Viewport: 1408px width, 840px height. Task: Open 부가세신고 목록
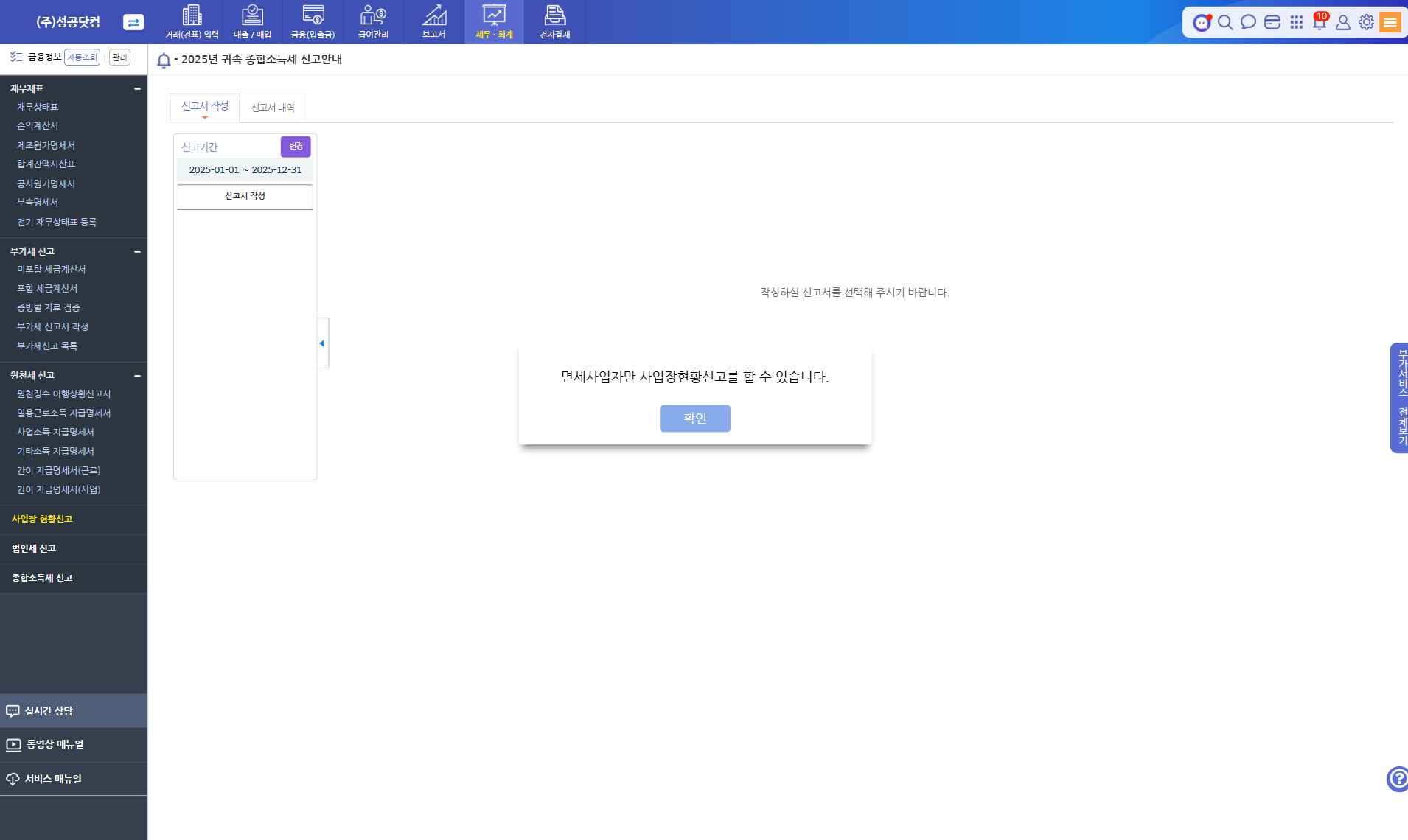click(47, 346)
